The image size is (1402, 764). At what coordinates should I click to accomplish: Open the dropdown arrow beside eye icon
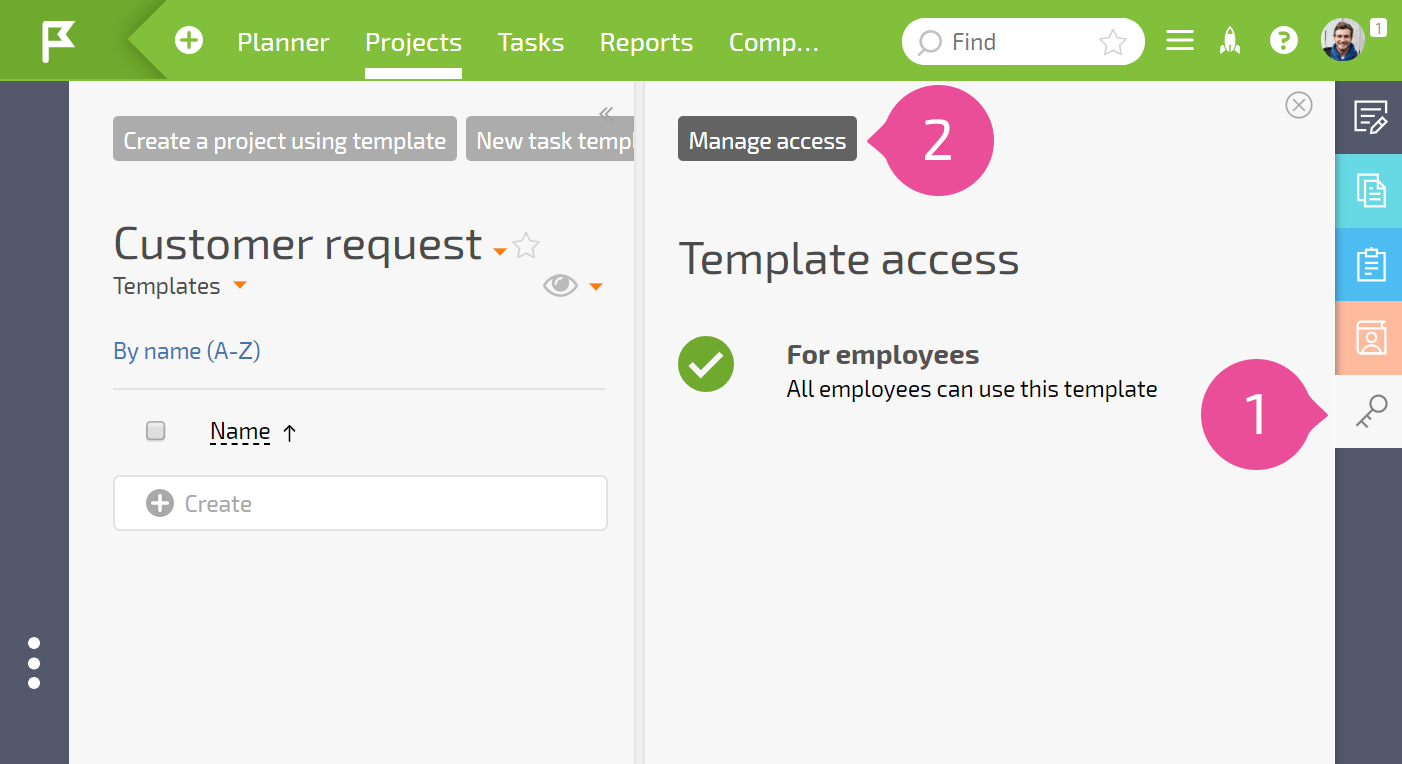tap(596, 287)
